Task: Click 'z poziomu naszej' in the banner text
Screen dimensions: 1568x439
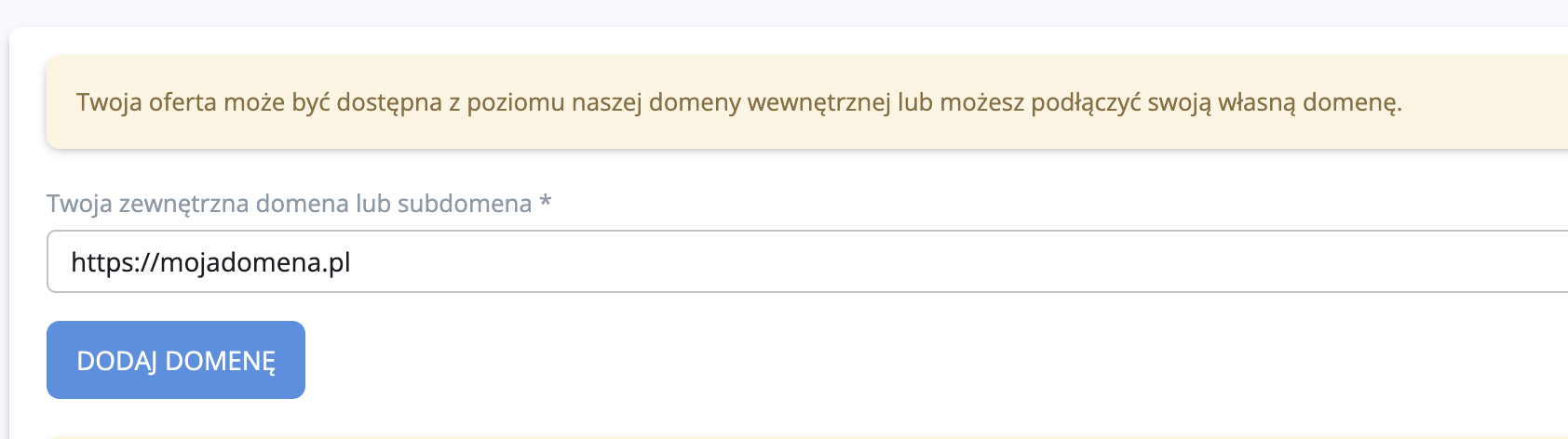Action: 545,101
